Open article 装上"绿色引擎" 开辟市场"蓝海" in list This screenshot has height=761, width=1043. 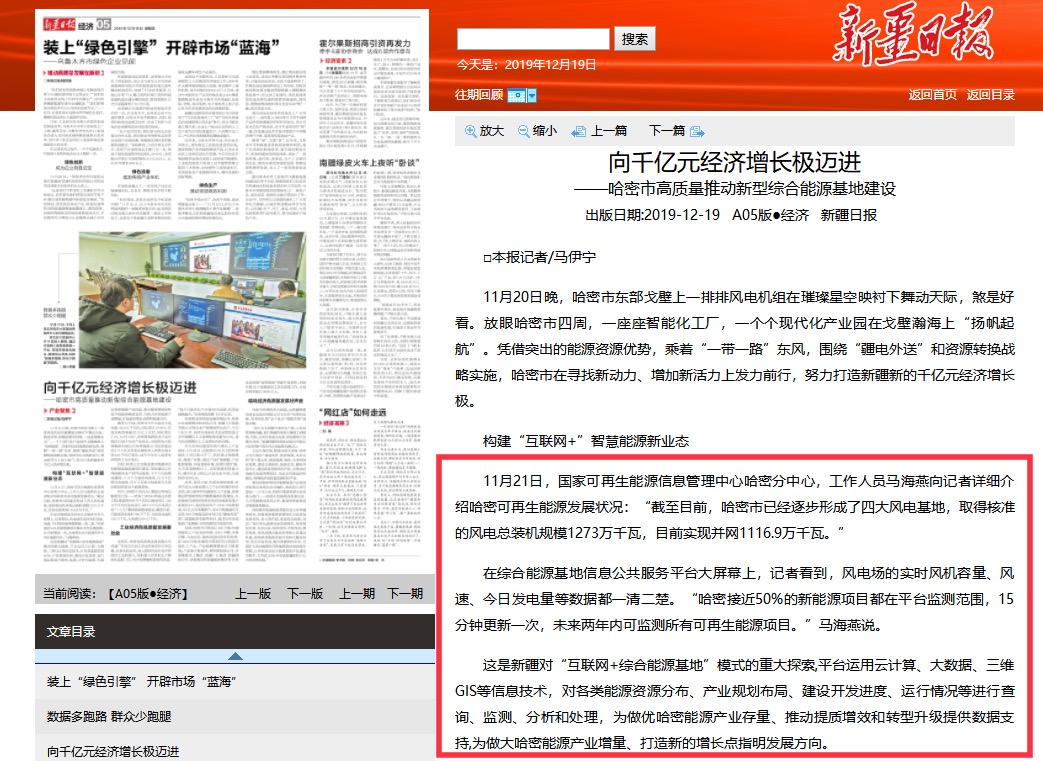pyautogui.click(x=141, y=682)
